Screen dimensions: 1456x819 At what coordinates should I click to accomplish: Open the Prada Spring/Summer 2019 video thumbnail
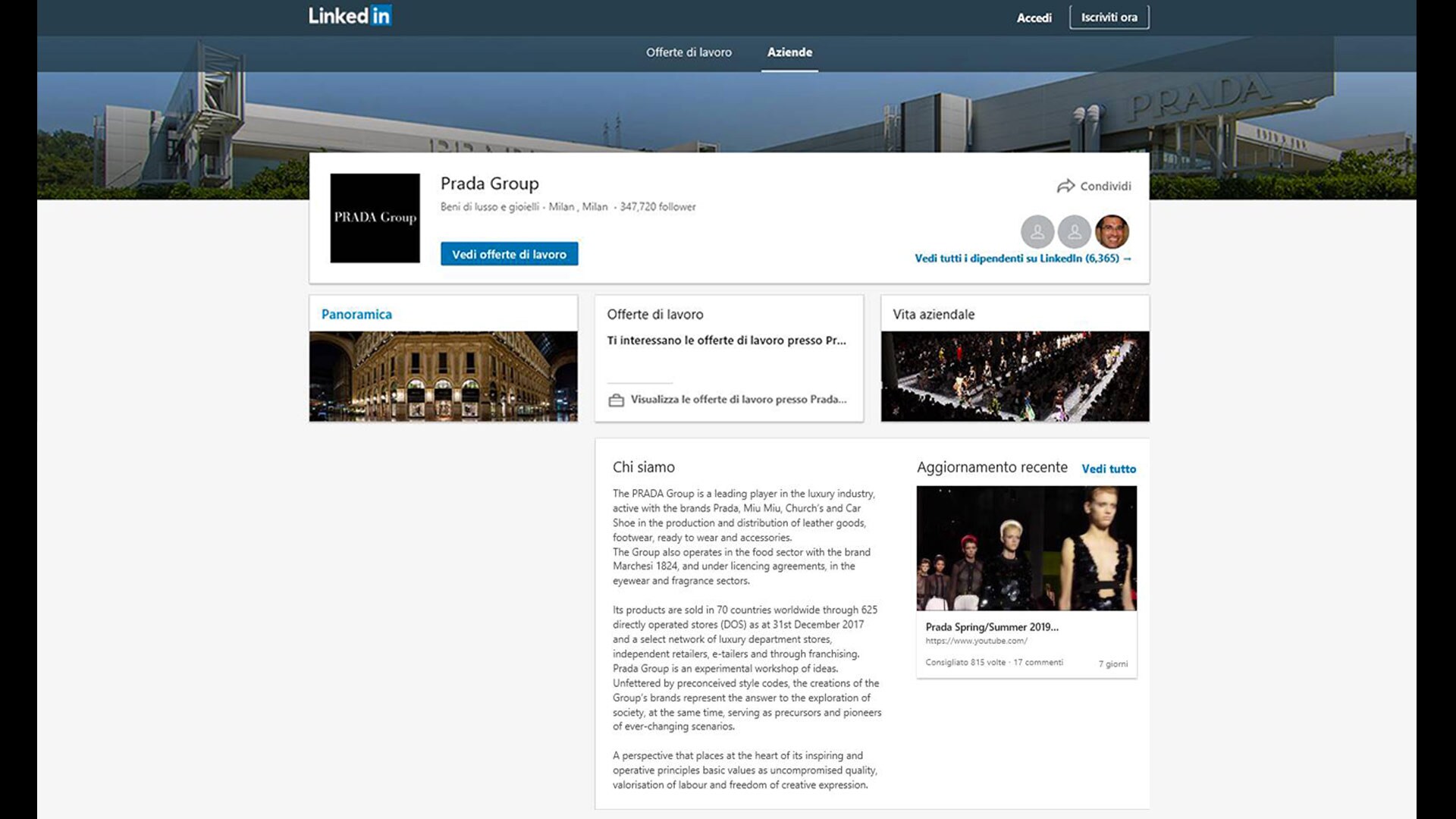1026,548
